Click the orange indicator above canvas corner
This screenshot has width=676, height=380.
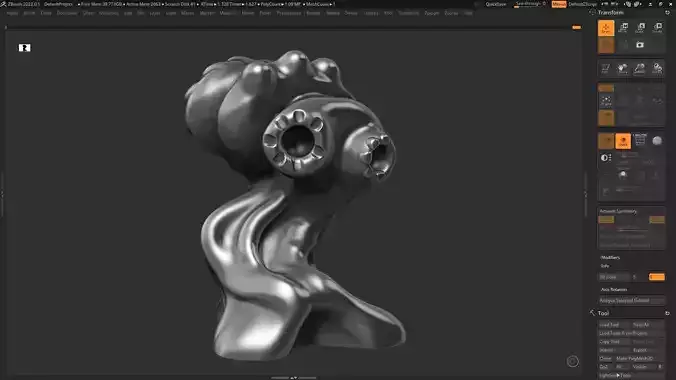tap(576, 28)
